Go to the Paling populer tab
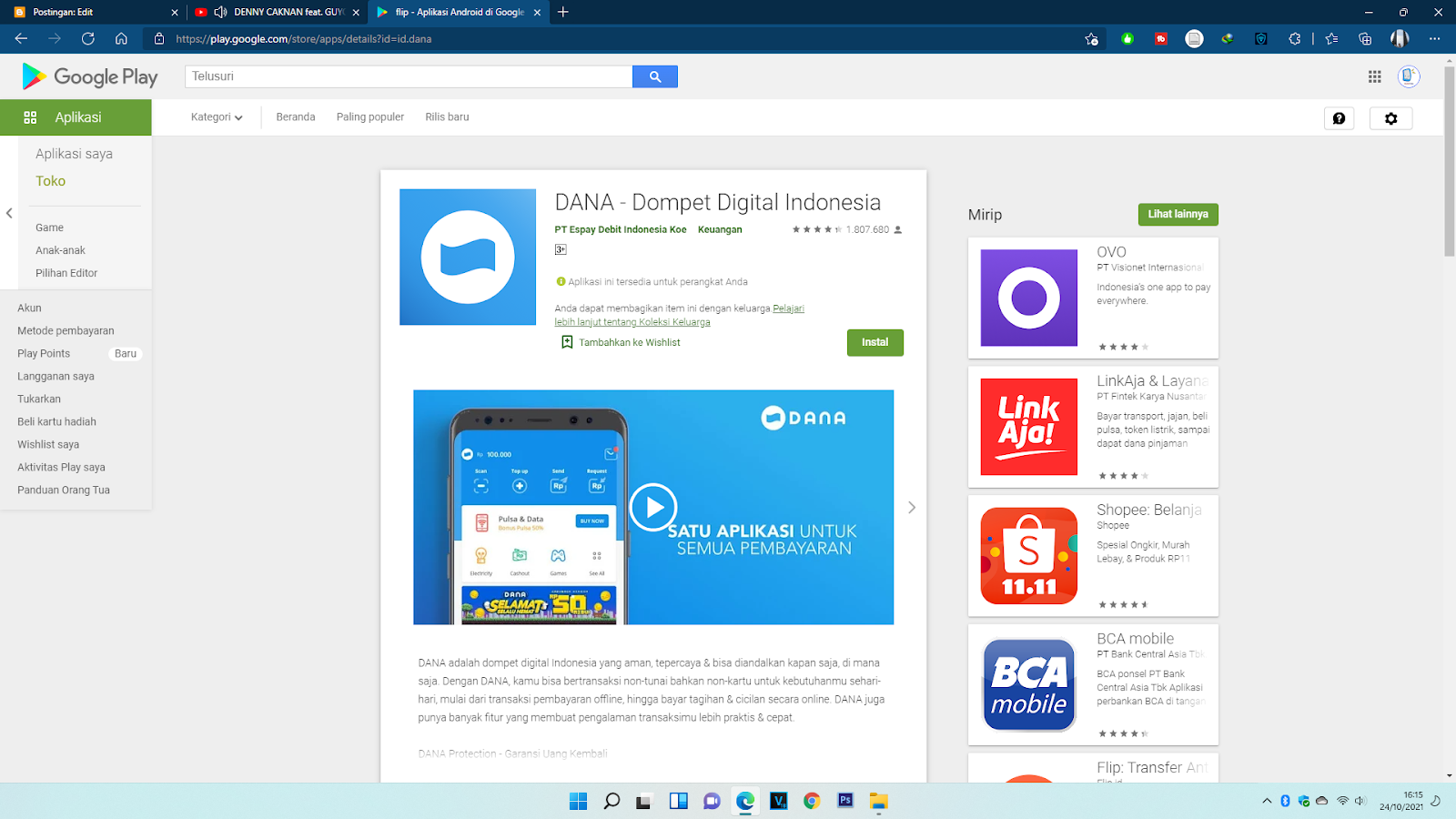The width and height of the screenshot is (1456, 819). click(370, 117)
